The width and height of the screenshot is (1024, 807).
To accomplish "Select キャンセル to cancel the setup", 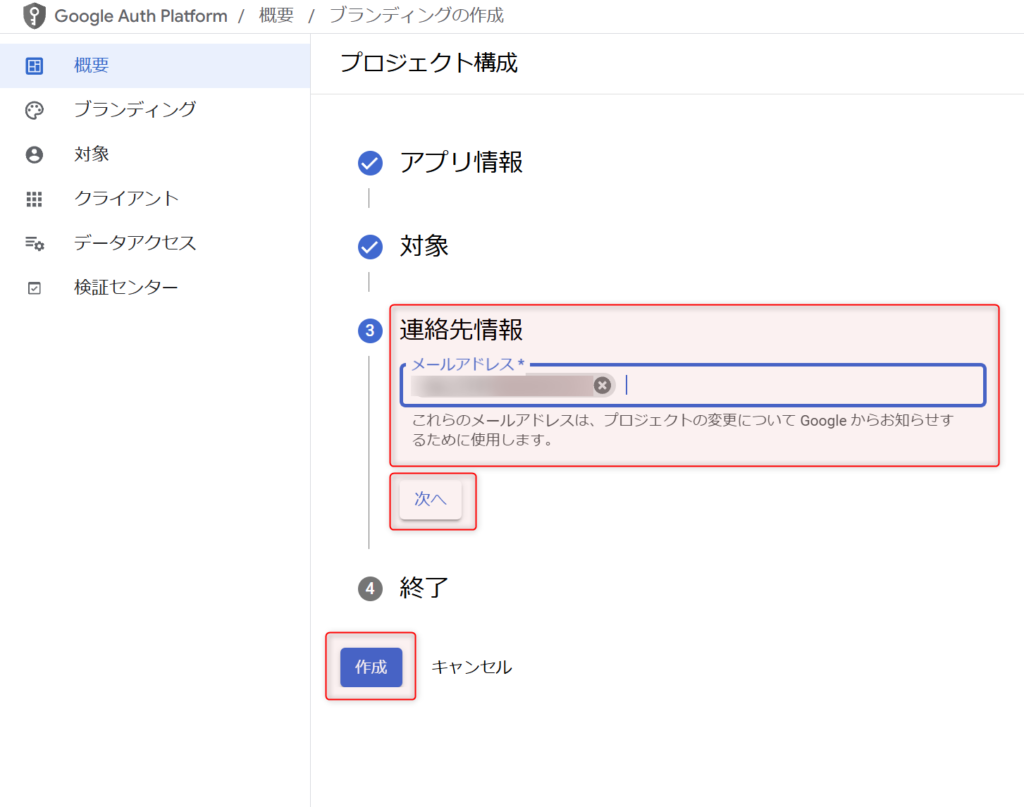I will coord(470,667).
